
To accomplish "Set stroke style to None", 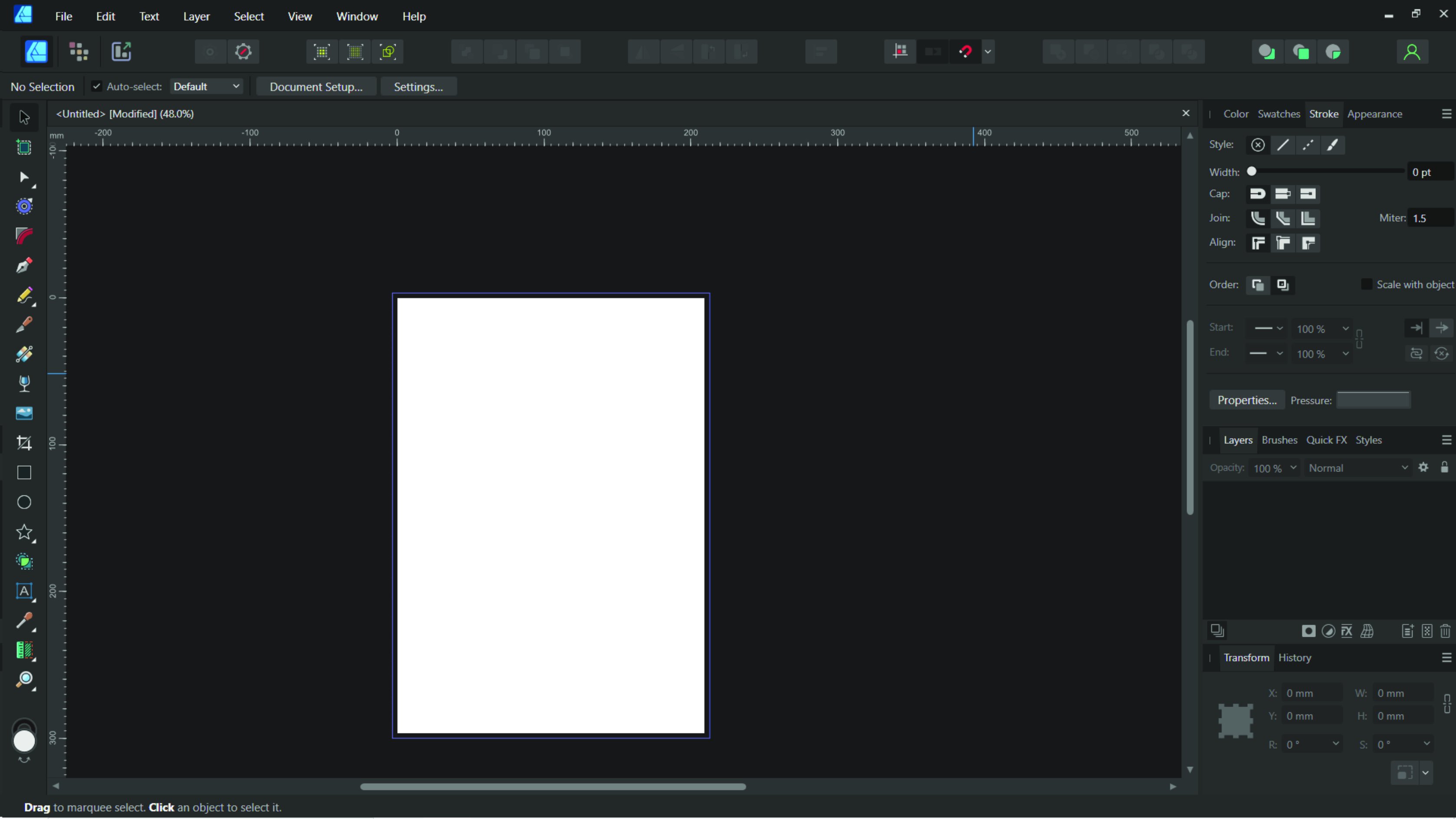I will pyautogui.click(x=1258, y=145).
